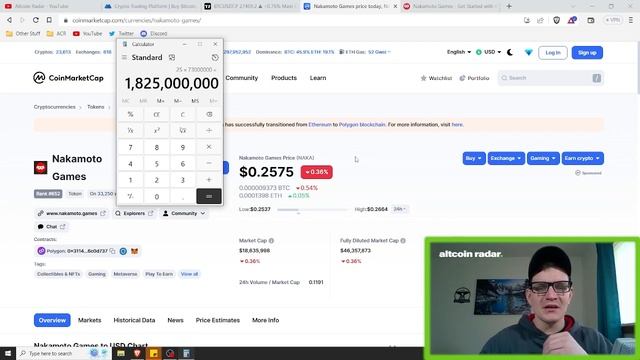Click the Tokens breadcrumb link

click(96, 107)
